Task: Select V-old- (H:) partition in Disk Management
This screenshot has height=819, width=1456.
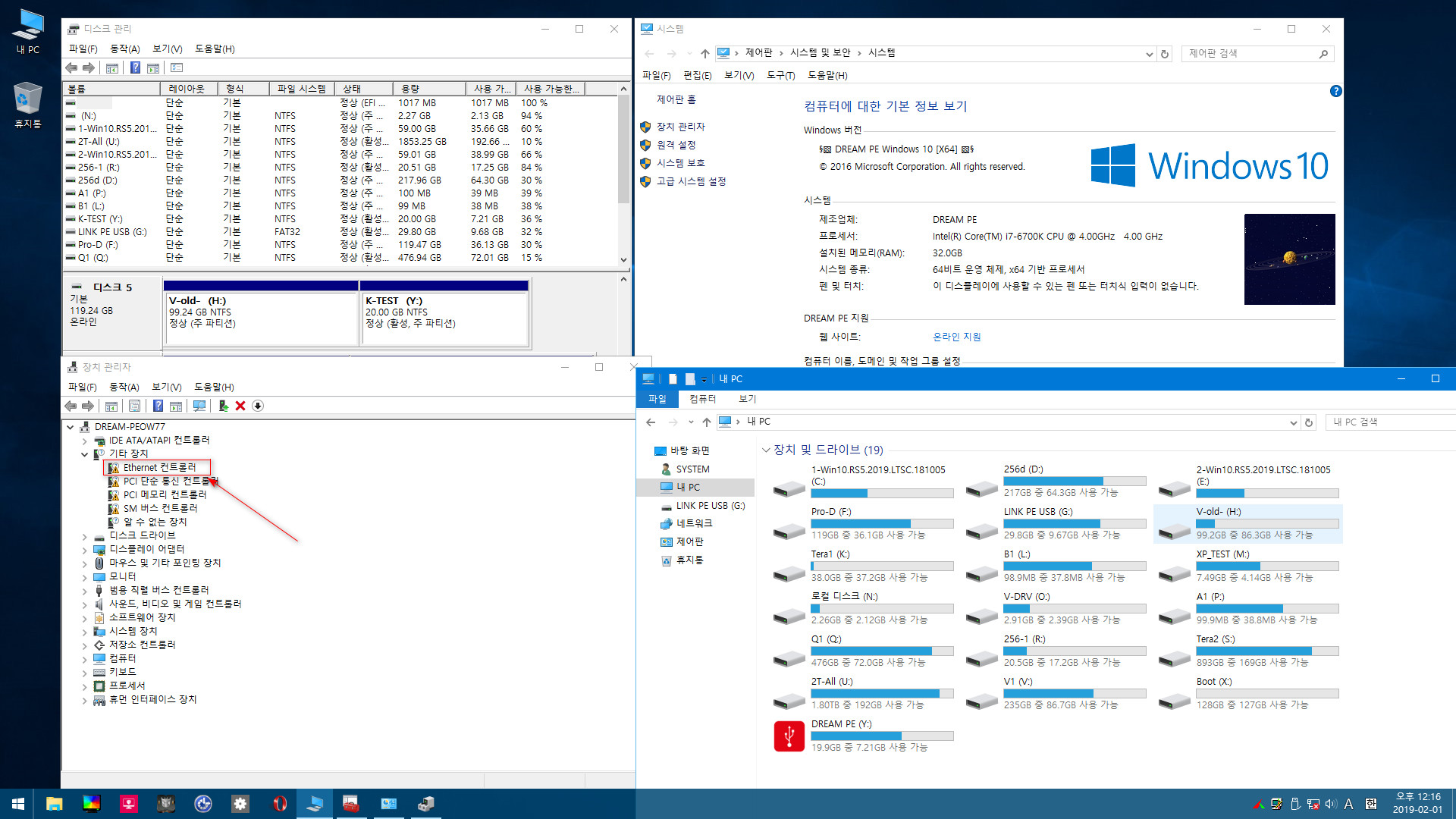Action: coord(262,318)
